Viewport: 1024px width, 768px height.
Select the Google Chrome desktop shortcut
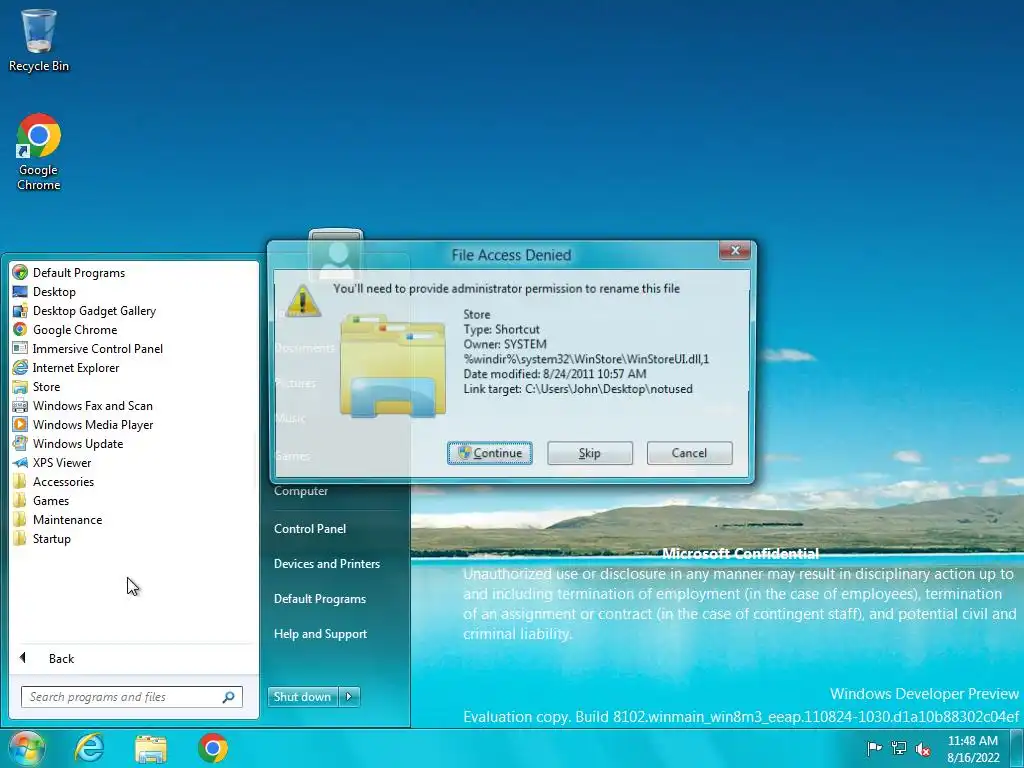39,152
